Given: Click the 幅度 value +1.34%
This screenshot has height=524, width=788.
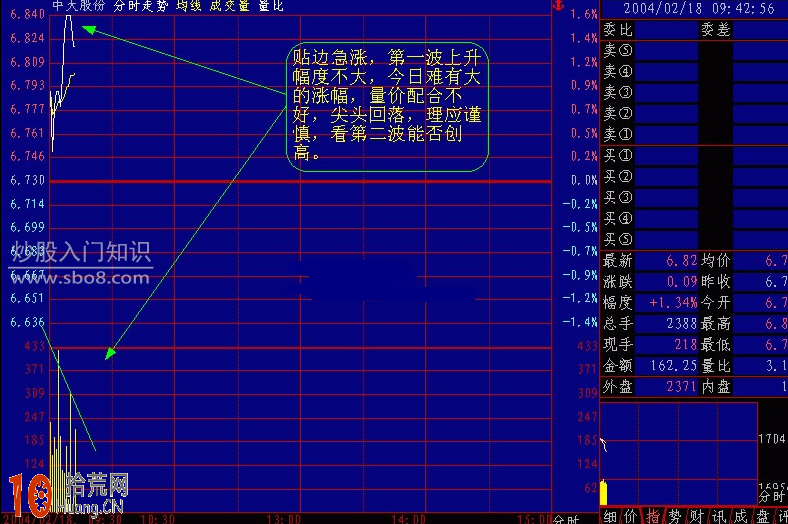Looking at the screenshot, I should tap(673, 303).
